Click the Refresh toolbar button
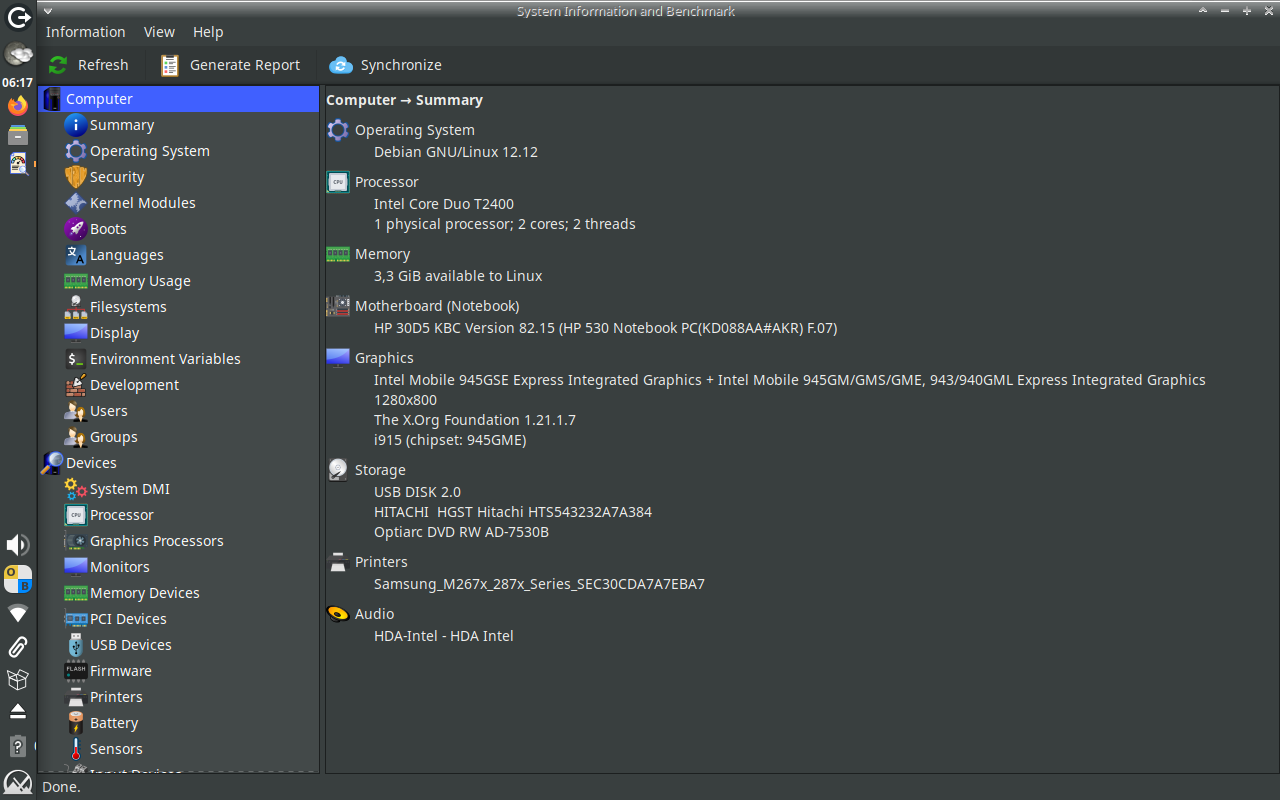 coord(89,65)
